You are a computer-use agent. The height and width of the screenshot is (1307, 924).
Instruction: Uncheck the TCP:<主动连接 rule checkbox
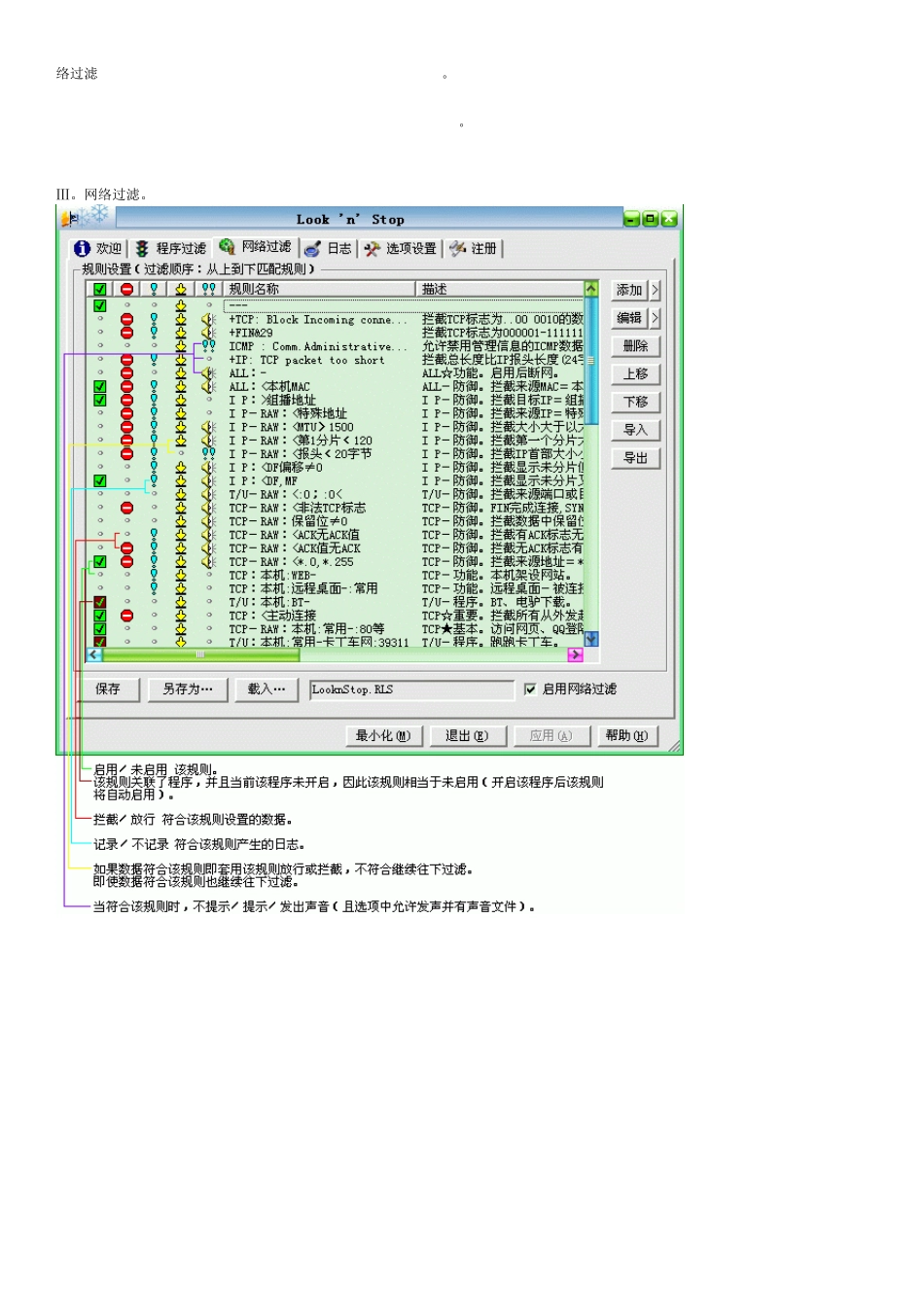tap(99, 616)
